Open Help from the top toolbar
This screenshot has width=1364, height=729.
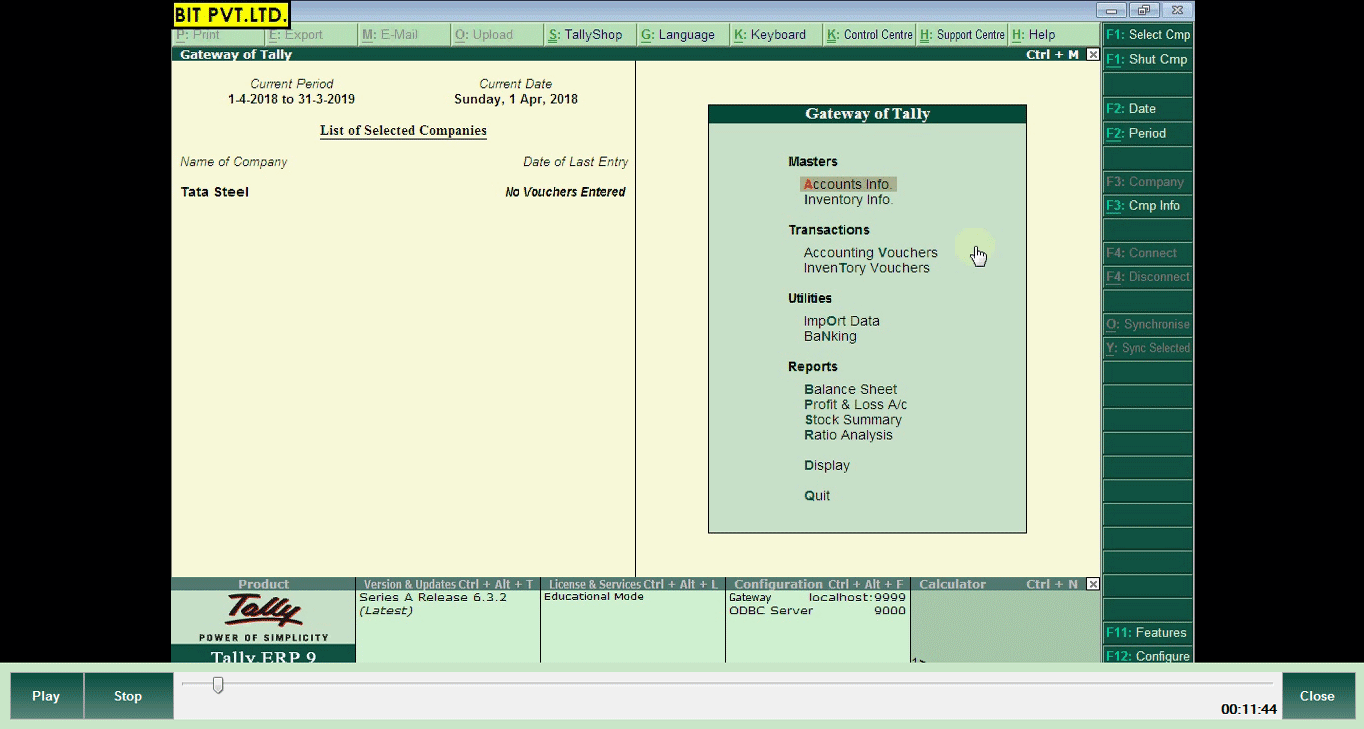pyautogui.click(x=1054, y=35)
